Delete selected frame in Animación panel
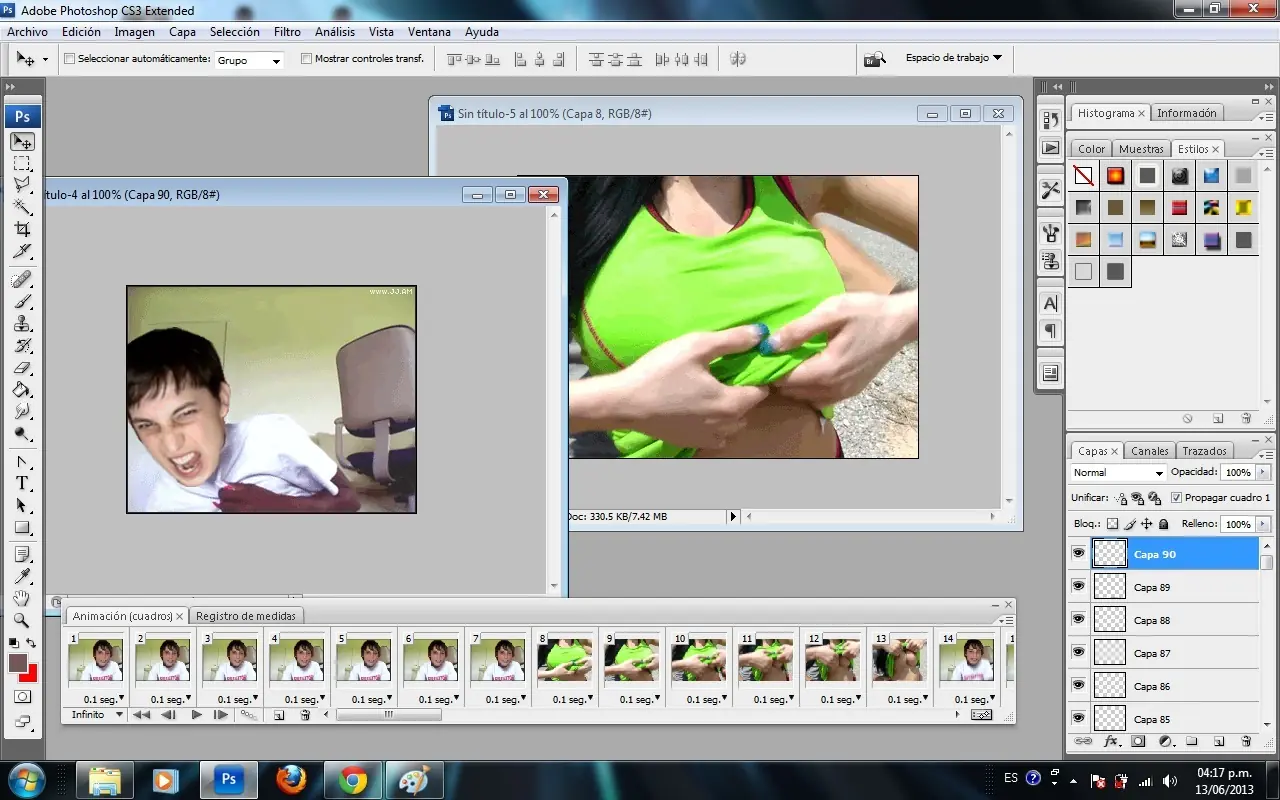Image resolution: width=1280 pixels, height=800 pixels. 305,715
